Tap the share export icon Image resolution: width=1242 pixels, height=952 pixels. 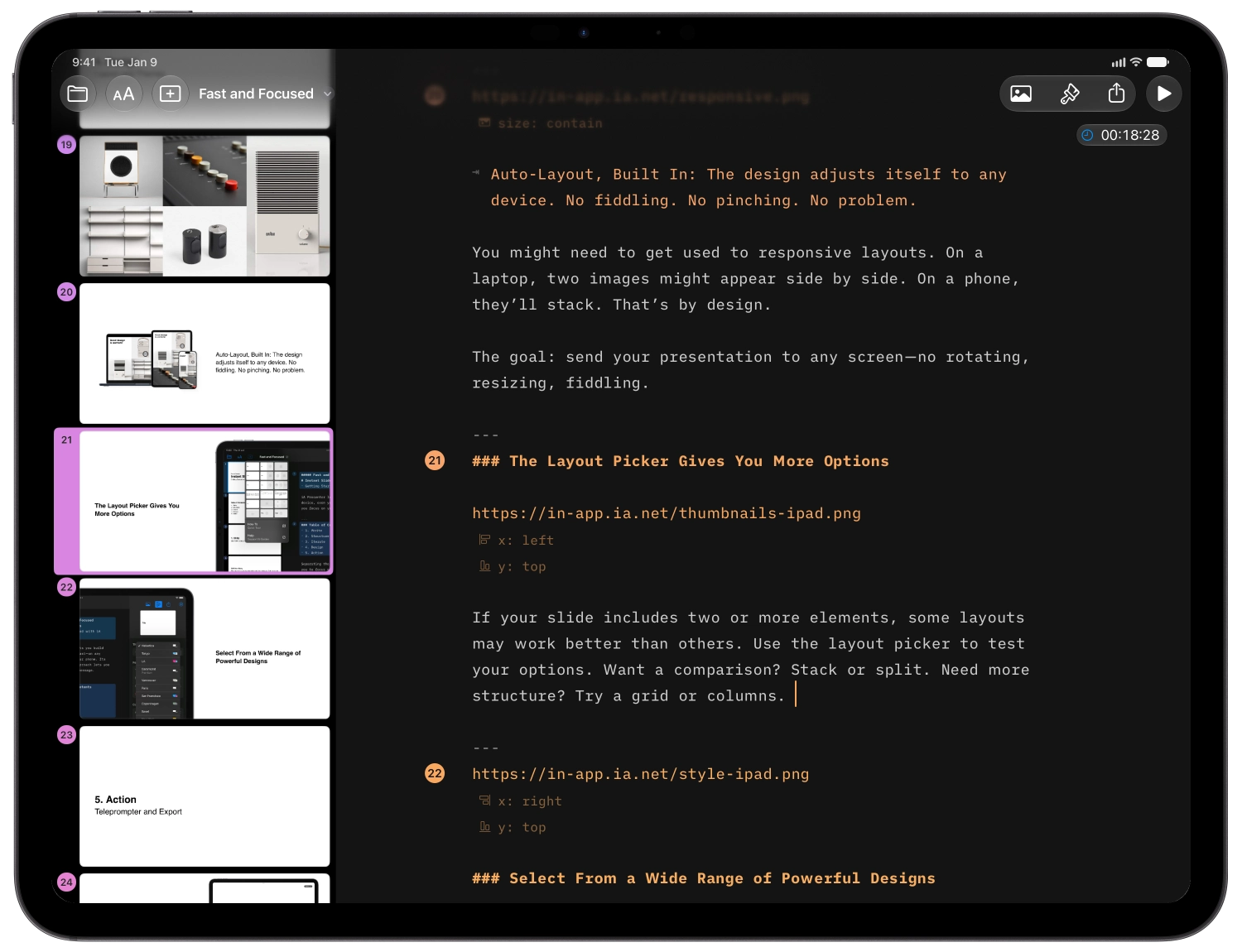pyautogui.click(x=1116, y=94)
